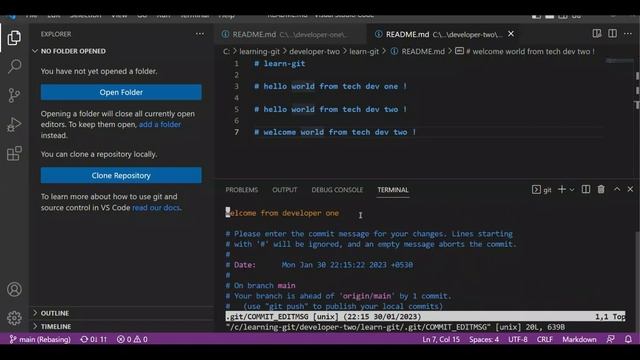
Task: Click line number 7 in gutter
Action: click(236, 132)
